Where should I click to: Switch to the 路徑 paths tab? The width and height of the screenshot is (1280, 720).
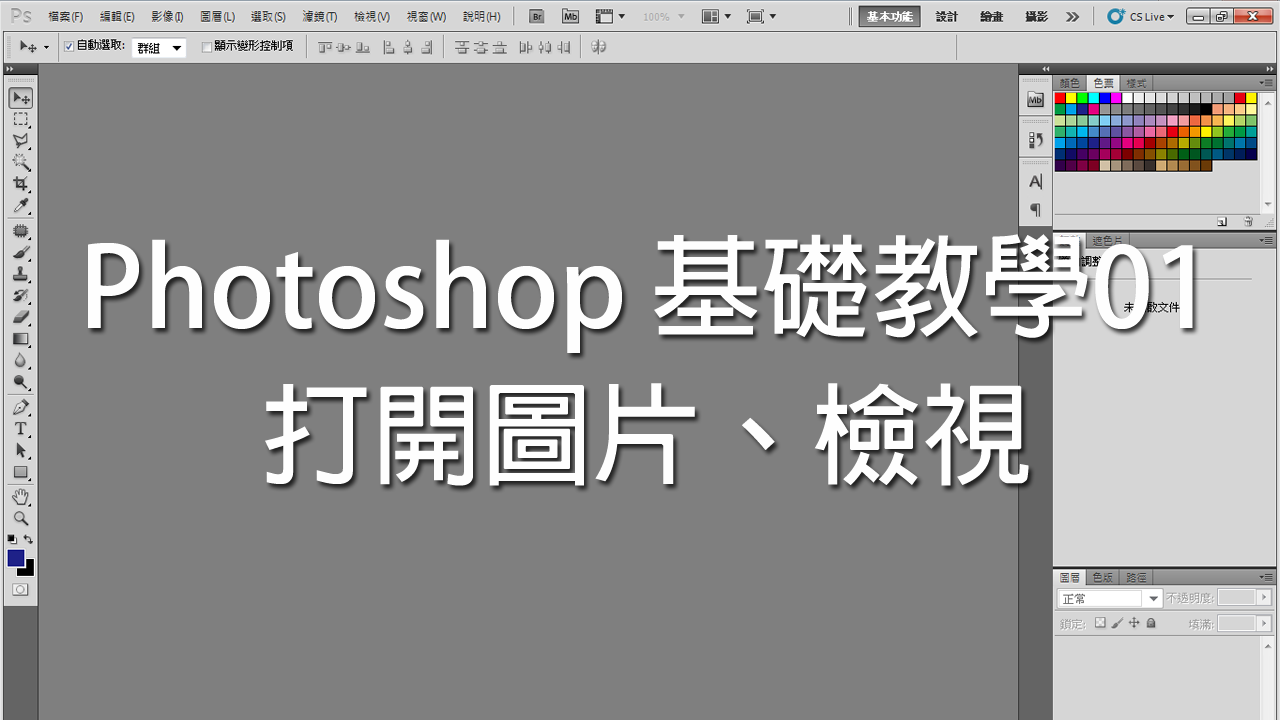click(x=1136, y=577)
